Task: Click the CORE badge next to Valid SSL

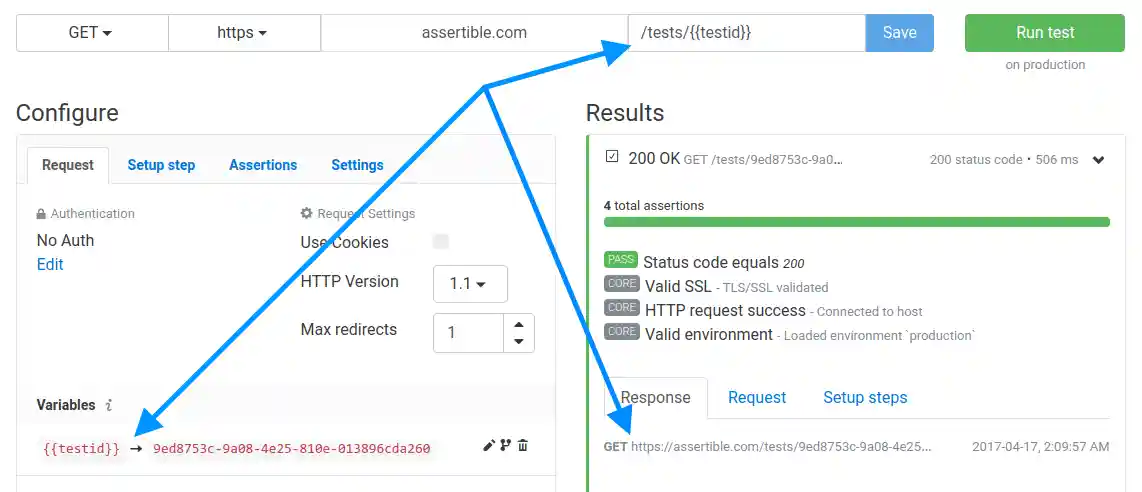Action: (621, 285)
